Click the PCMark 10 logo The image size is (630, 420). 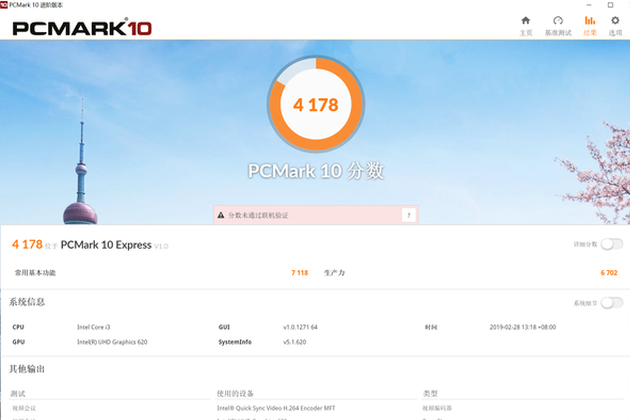[x=82, y=28]
